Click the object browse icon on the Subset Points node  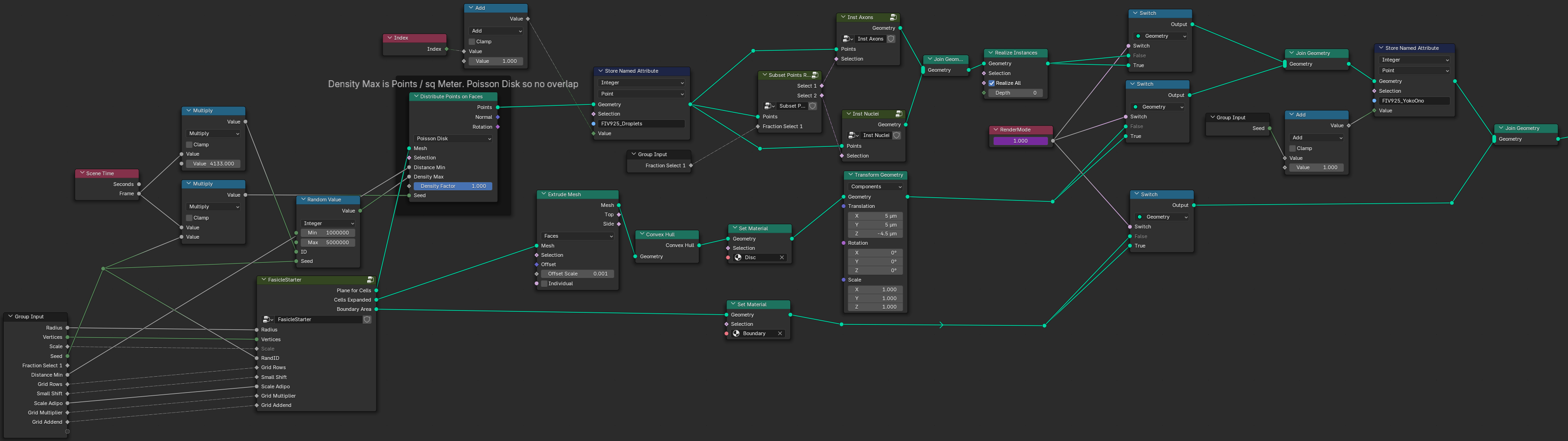click(x=769, y=105)
